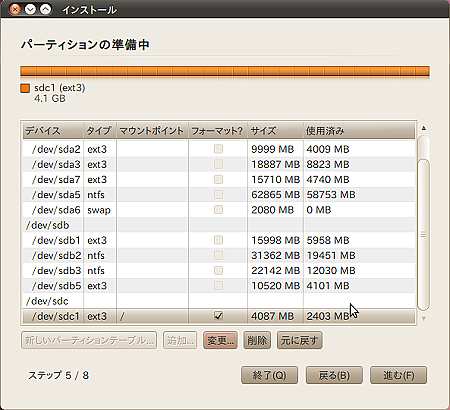Select the /dev/sda3 row
Image resolution: width=450 pixels, height=410 pixels.
(x=219, y=164)
